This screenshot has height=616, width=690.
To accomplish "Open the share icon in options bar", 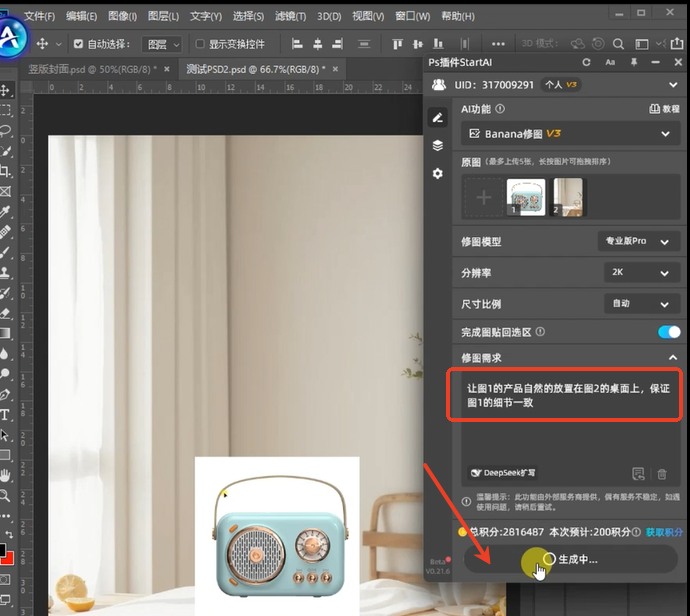I will click(x=677, y=43).
